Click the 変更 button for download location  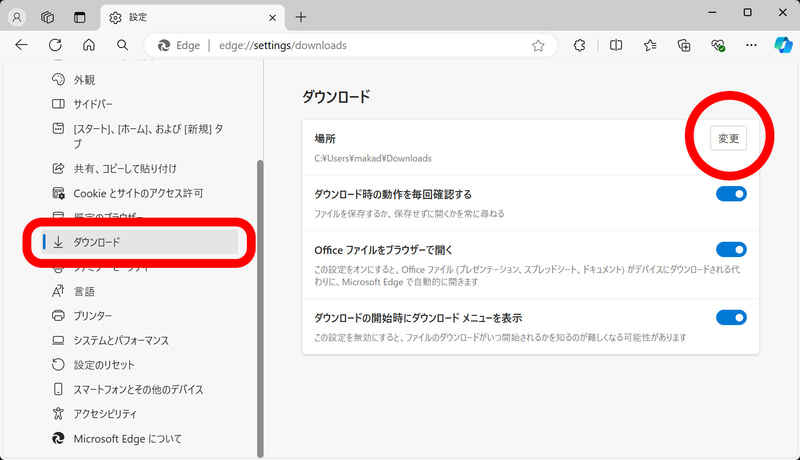729,138
